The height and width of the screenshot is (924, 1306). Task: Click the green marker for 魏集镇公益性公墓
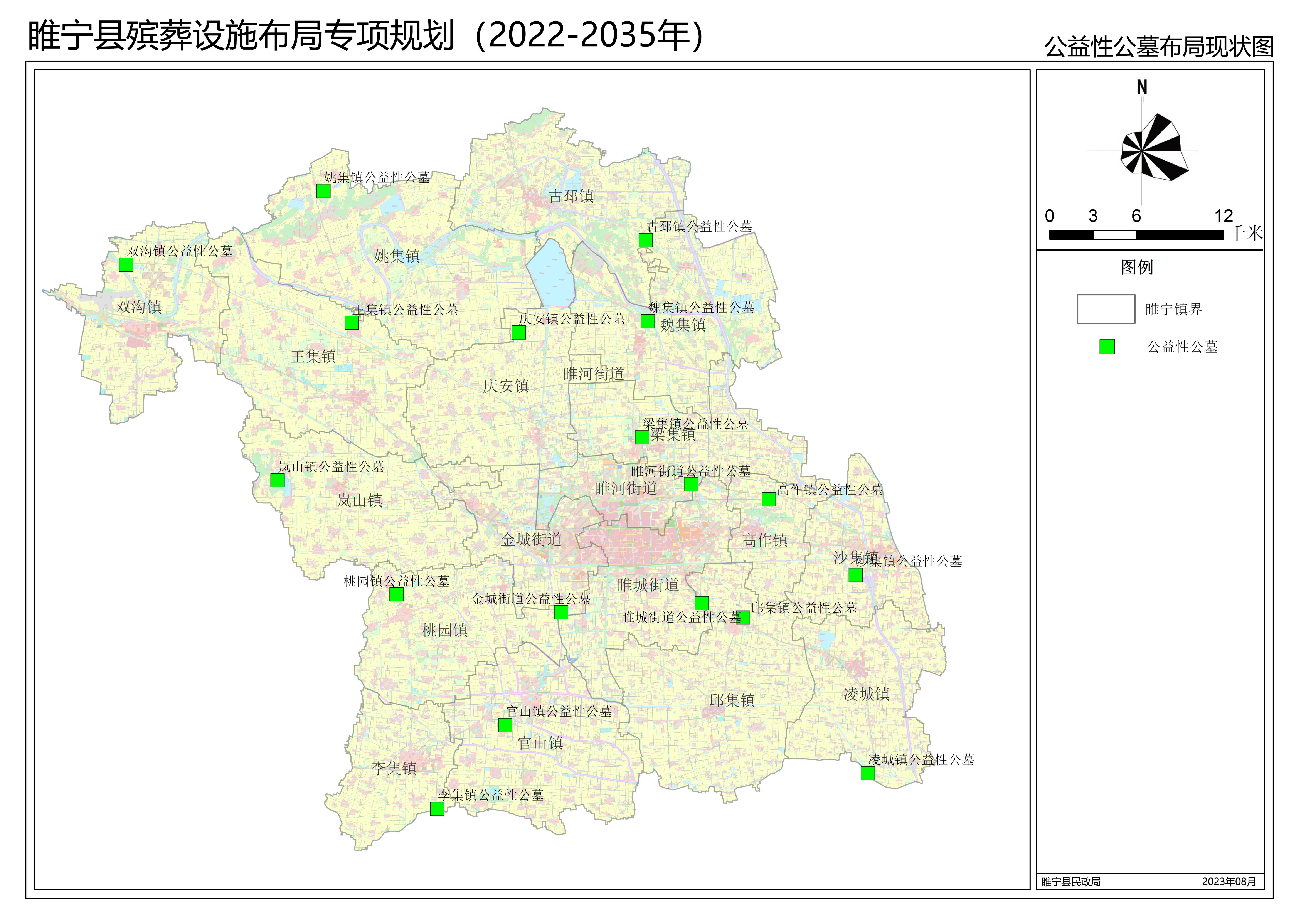pyautogui.click(x=647, y=321)
